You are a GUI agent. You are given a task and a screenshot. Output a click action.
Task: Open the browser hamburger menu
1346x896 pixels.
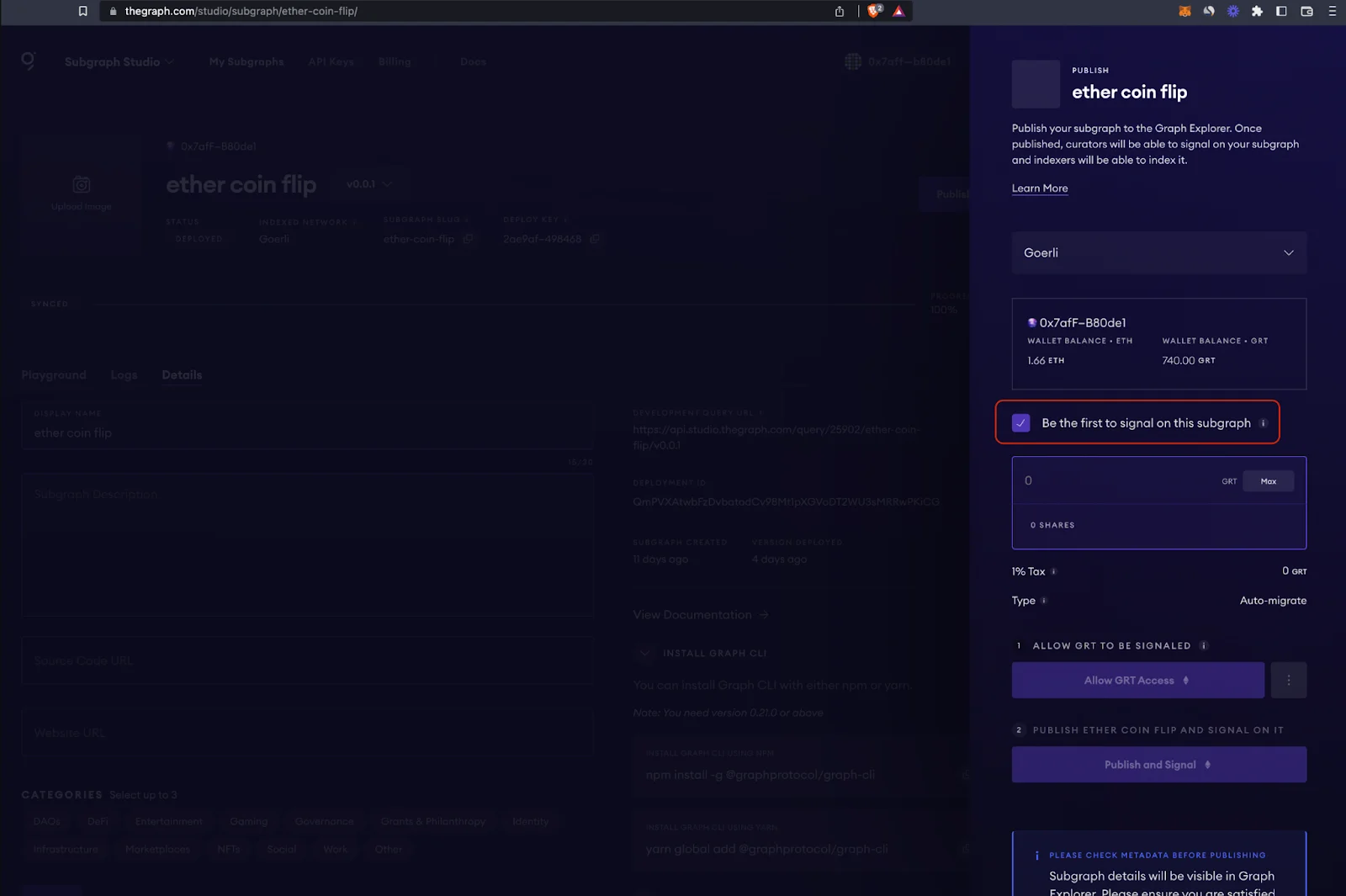[x=1332, y=11]
